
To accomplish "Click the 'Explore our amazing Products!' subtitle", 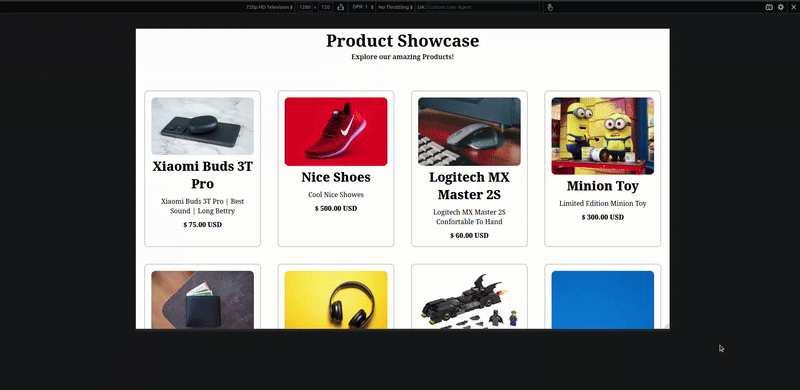I will 403,57.
